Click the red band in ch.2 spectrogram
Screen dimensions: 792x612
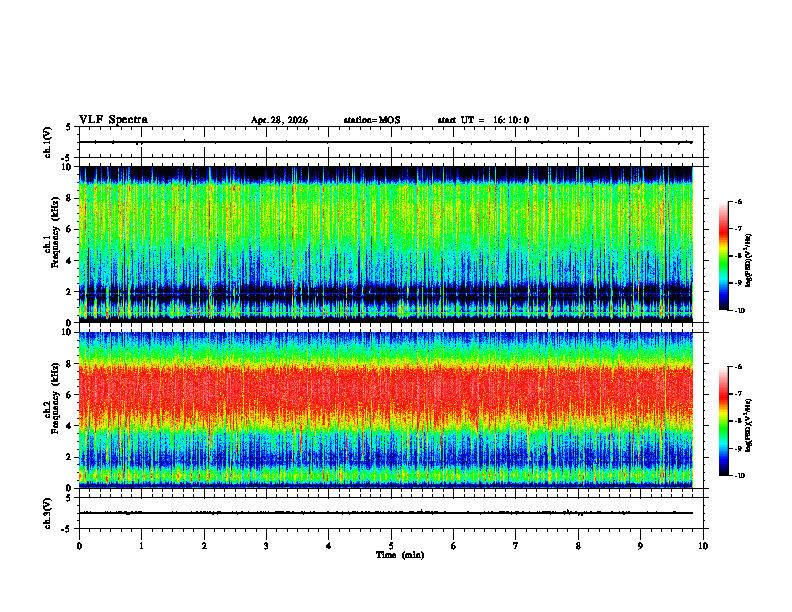tap(385, 394)
